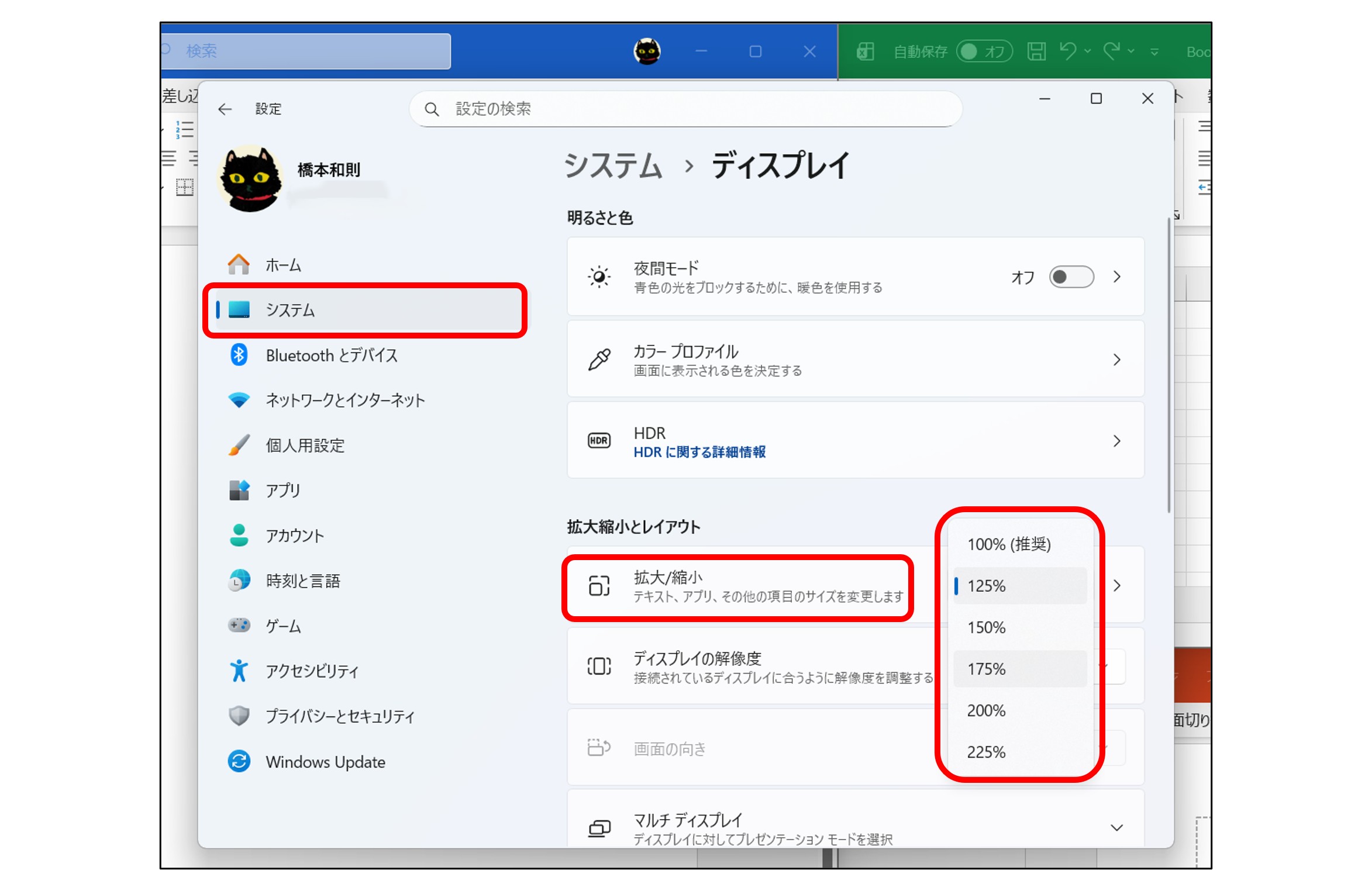This screenshot has width=1372, height=891.
Task: Open Bluetooth and devices settings
Action: tap(331, 355)
